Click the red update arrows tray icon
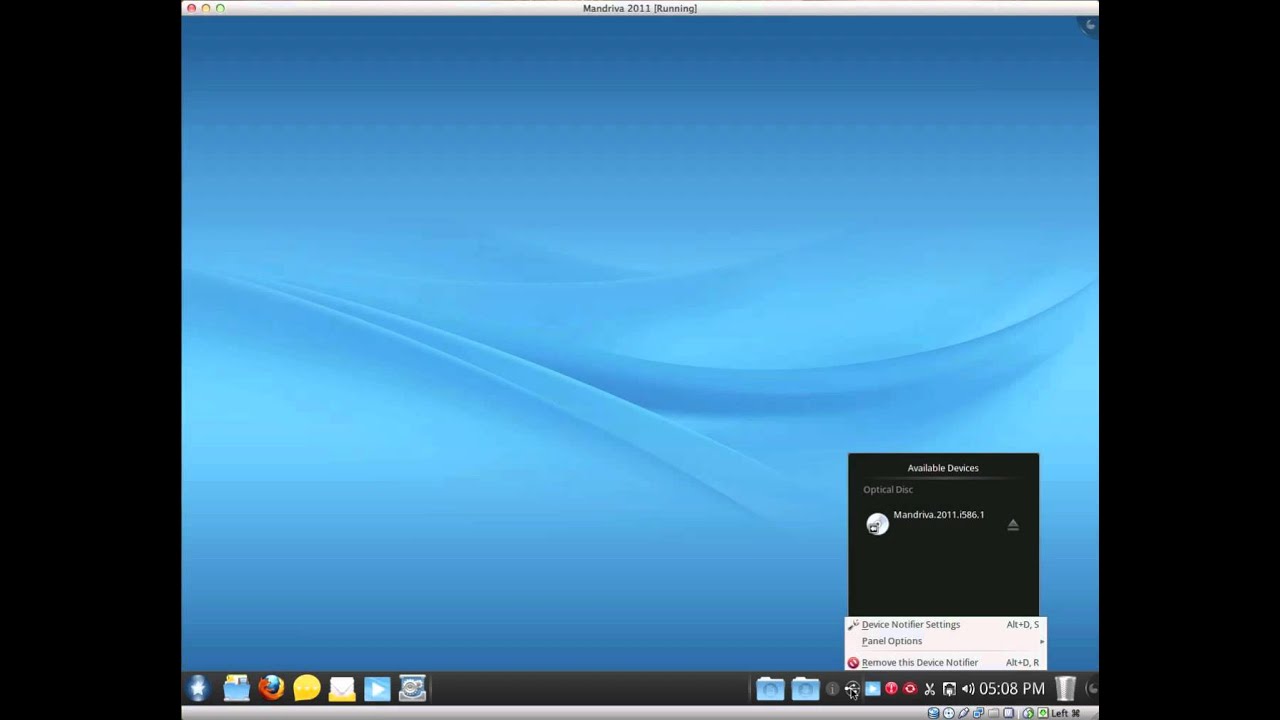1280x720 pixels. point(910,688)
